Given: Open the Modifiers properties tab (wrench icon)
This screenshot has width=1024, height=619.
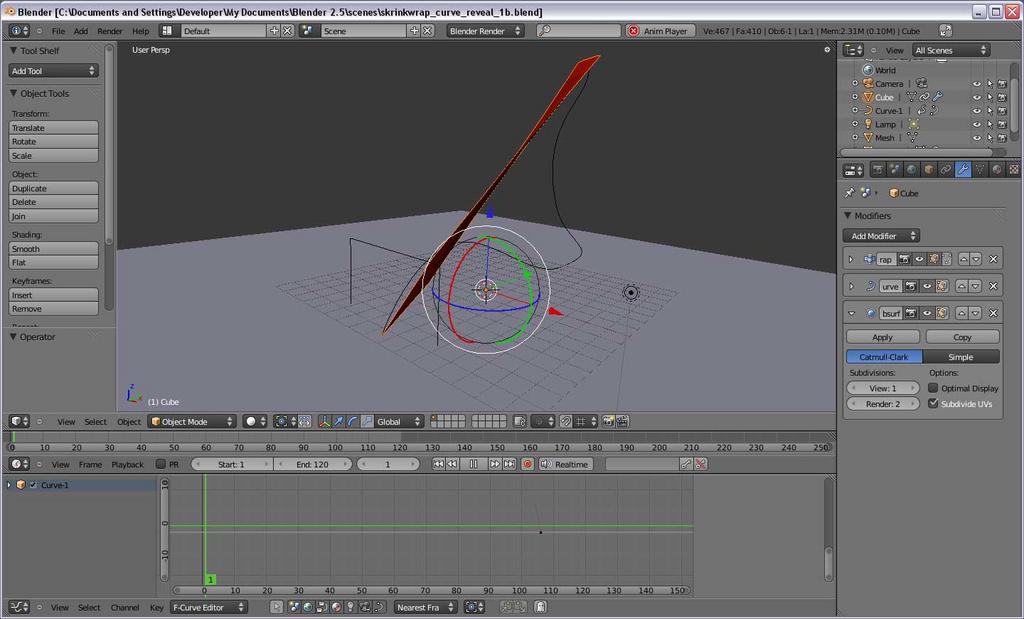Looking at the screenshot, I should point(963,170).
